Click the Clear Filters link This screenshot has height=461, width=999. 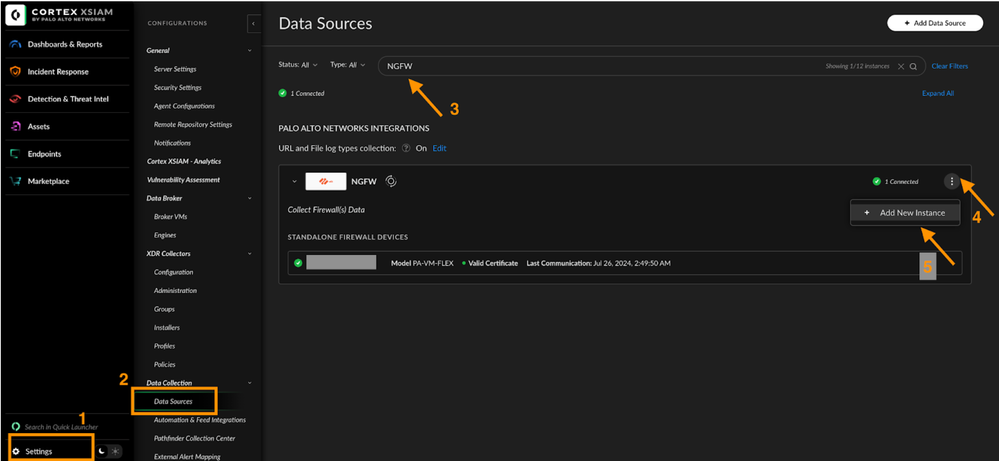tap(949, 66)
